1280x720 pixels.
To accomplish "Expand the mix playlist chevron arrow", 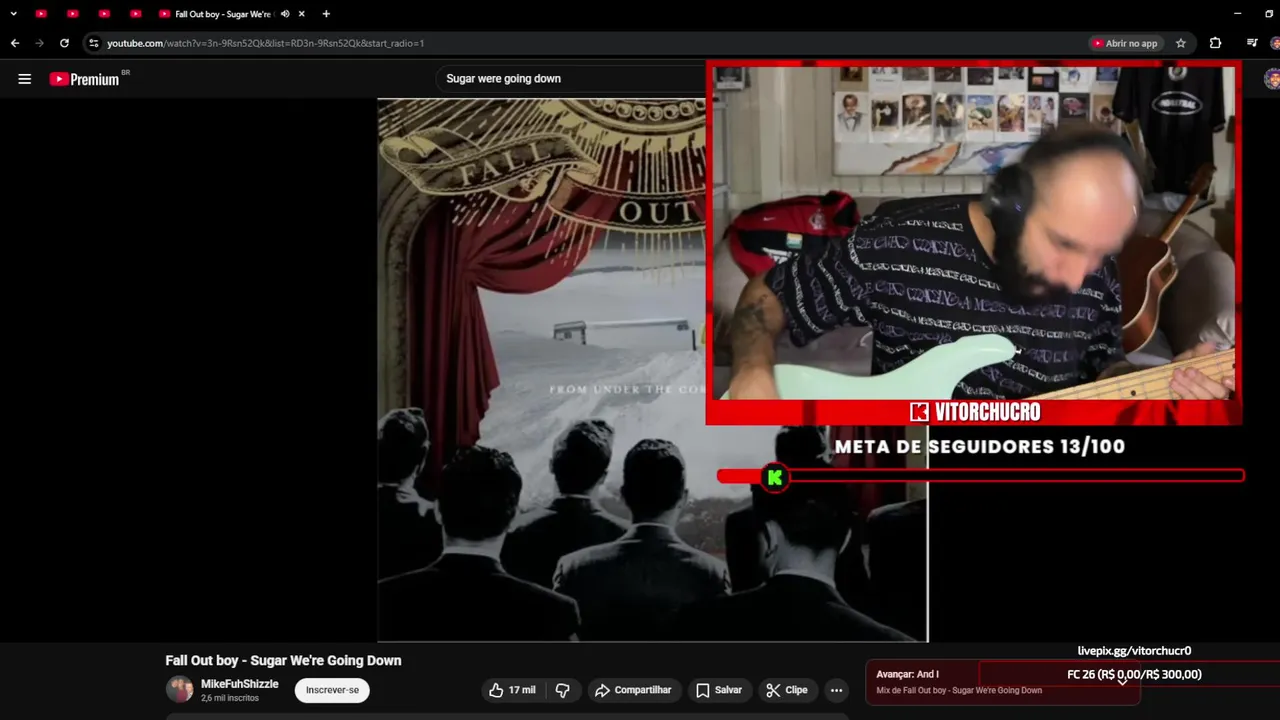I will click(1122, 681).
